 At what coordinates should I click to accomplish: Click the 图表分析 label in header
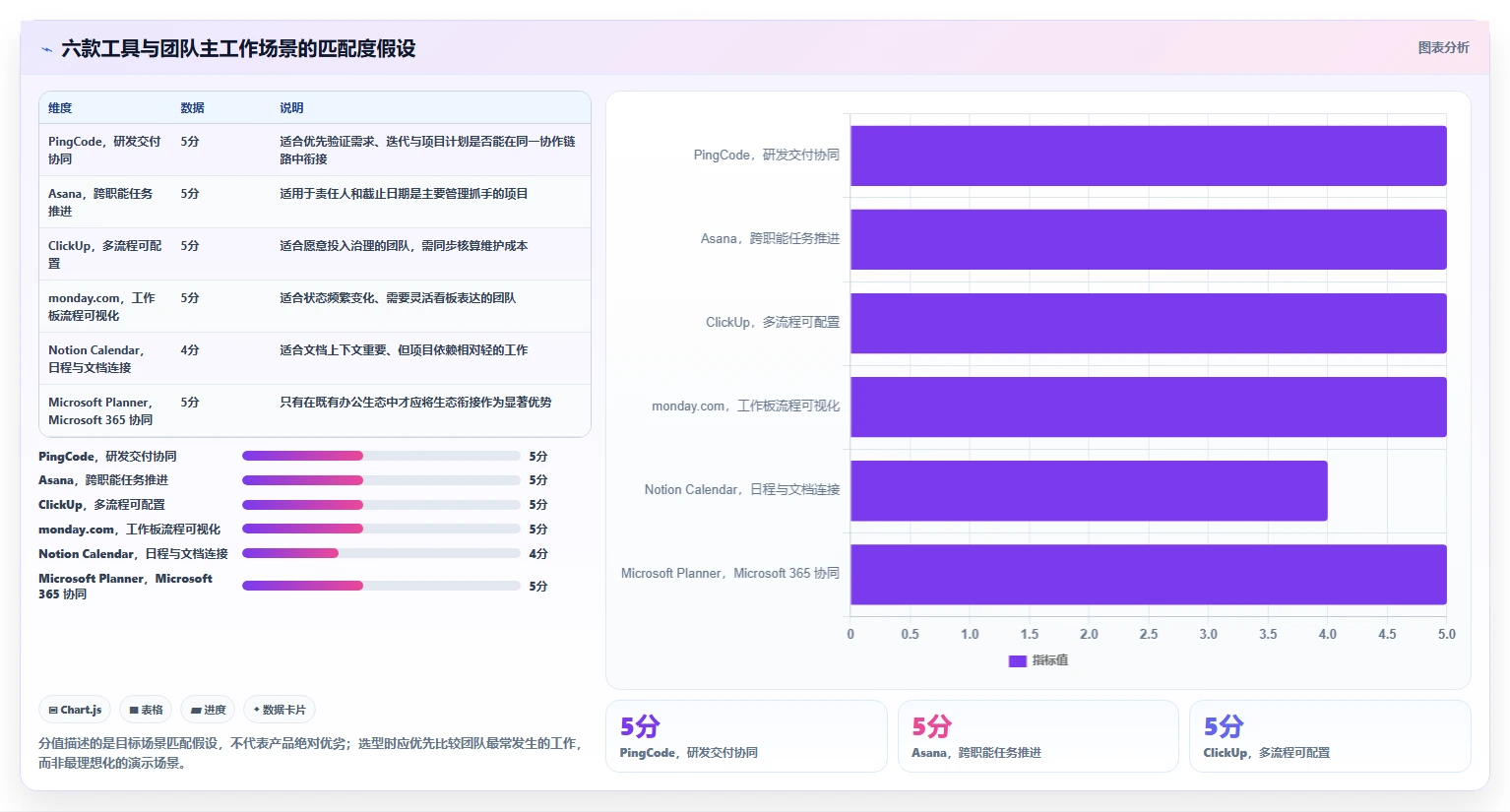[x=1443, y=47]
